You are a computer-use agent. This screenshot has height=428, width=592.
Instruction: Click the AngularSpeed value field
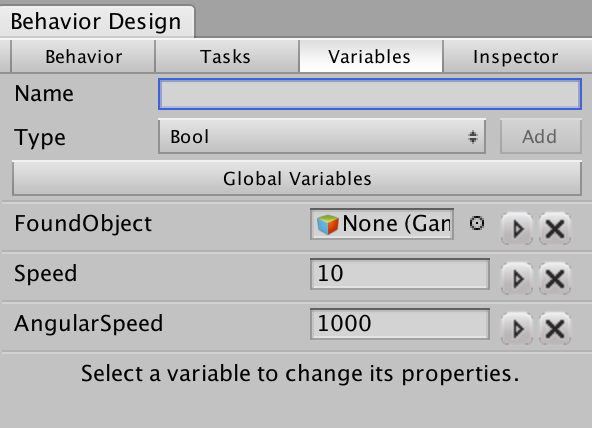coord(400,324)
